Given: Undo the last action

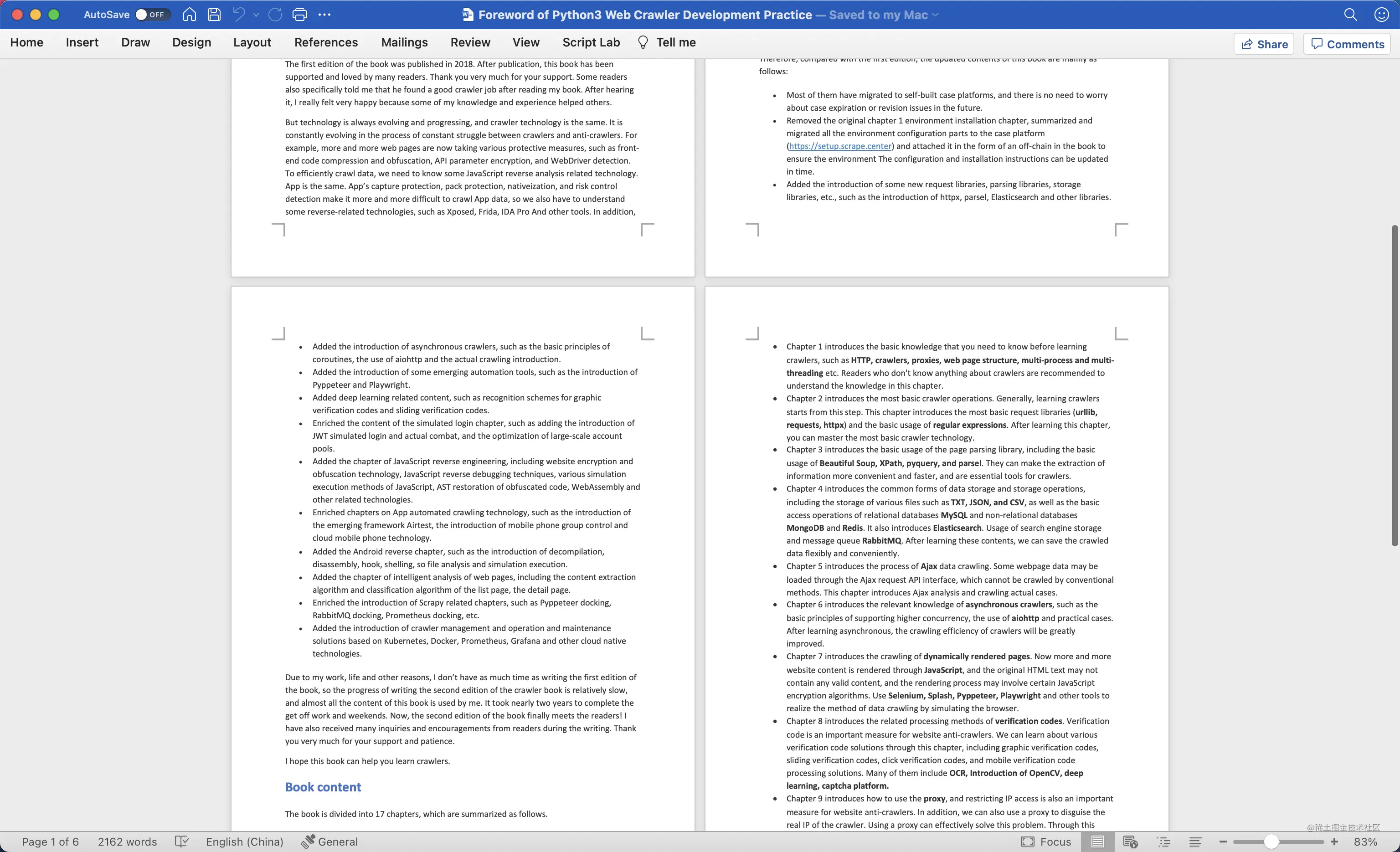Looking at the screenshot, I should pos(239,15).
